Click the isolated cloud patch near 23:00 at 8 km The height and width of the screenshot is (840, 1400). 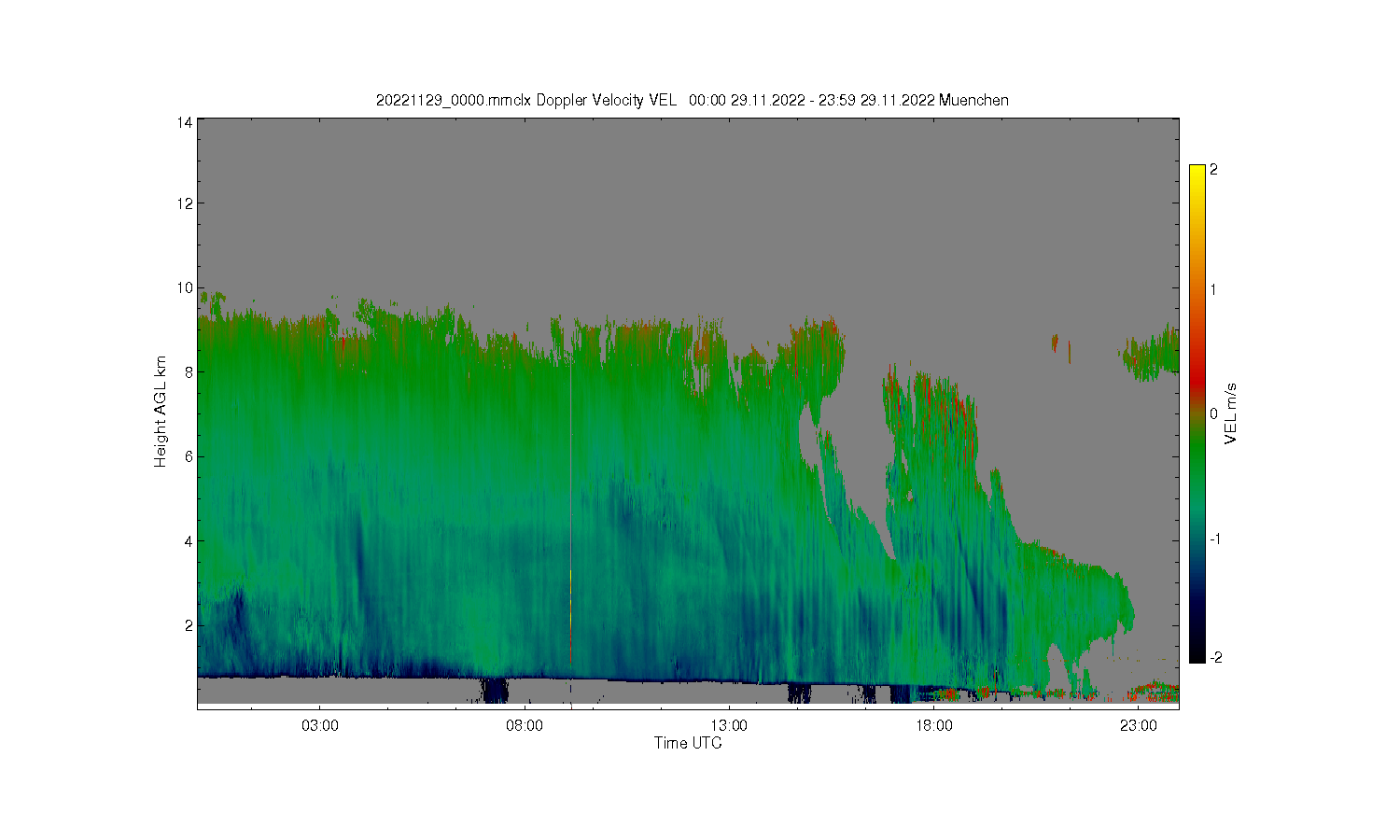point(1150,353)
